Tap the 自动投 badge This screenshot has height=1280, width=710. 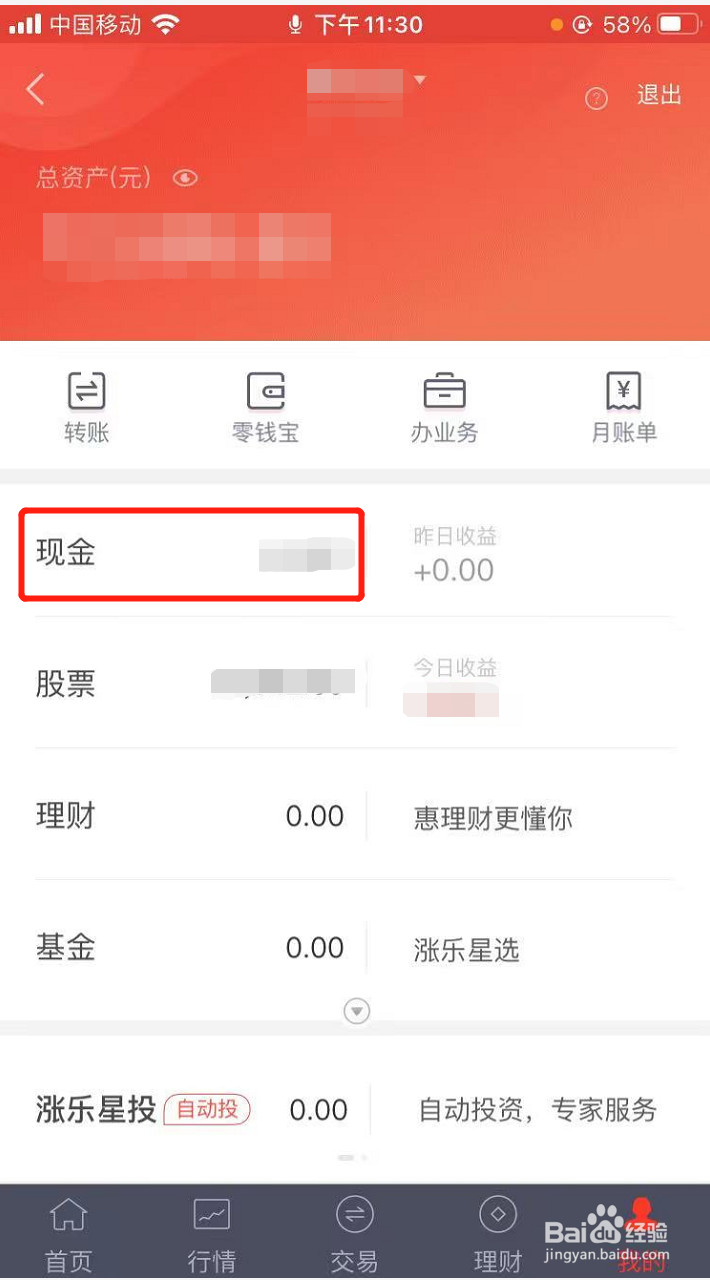(x=207, y=1109)
